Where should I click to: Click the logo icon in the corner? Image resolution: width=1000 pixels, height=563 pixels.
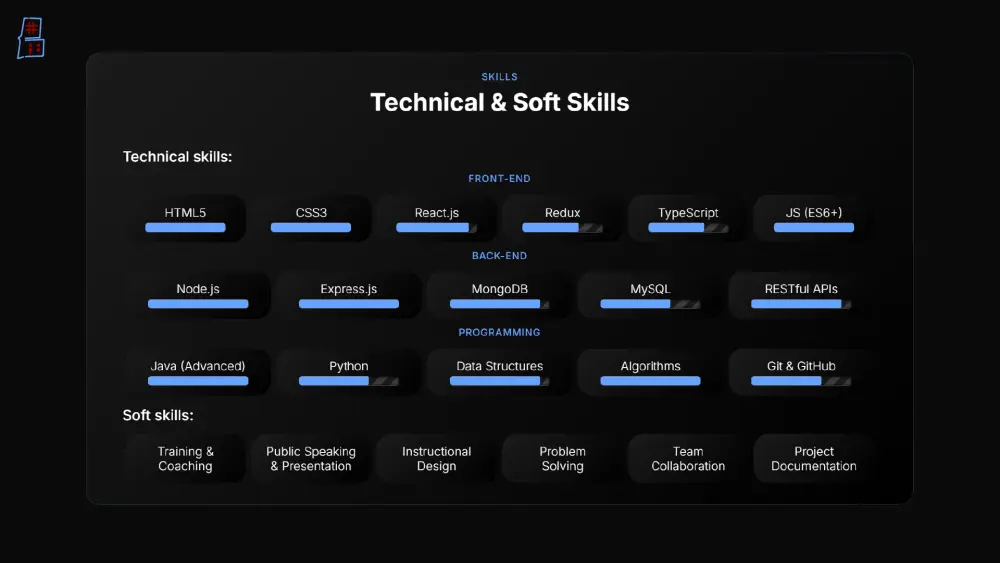(x=31, y=38)
